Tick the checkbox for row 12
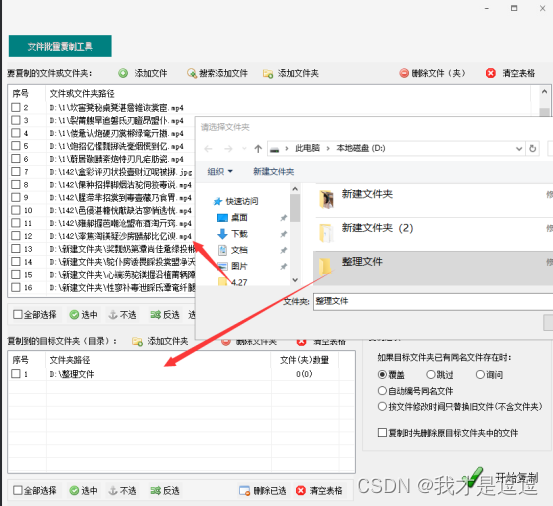Viewport: 553px width, 506px height. coord(16,236)
